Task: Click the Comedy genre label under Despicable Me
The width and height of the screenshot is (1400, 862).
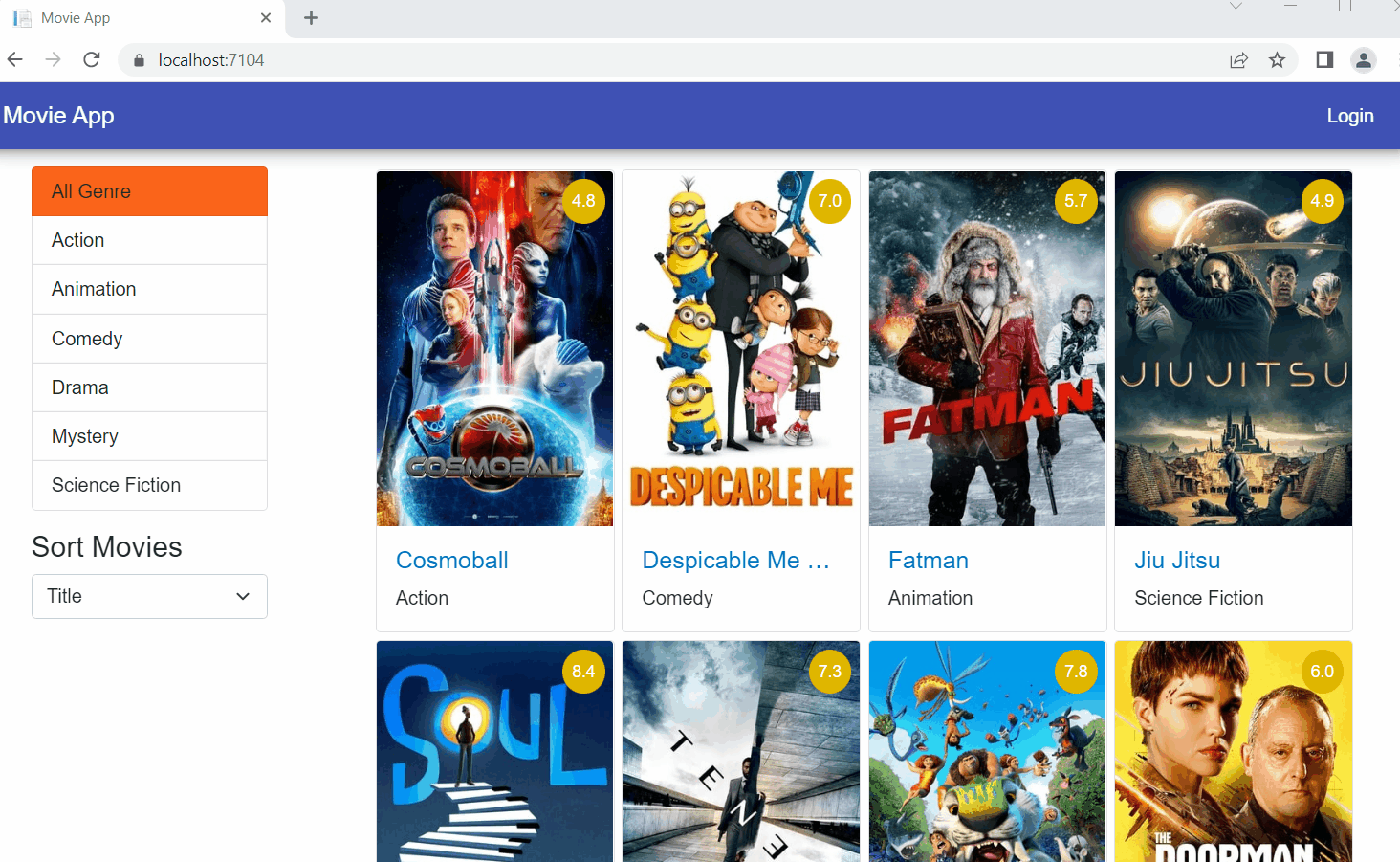Action: point(678,599)
